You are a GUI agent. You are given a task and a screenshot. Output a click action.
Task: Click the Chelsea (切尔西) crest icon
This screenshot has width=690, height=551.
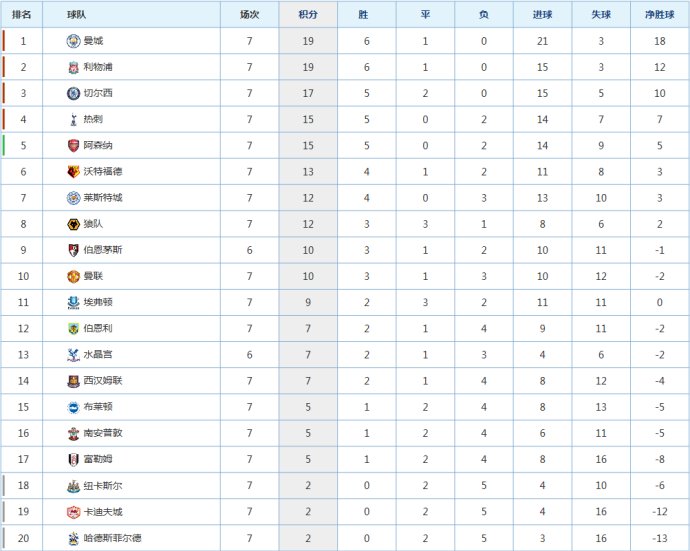point(73,93)
